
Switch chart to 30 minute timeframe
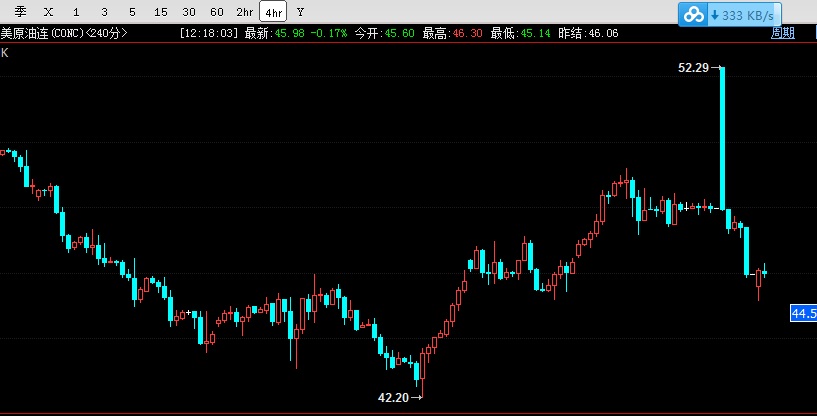point(189,12)
